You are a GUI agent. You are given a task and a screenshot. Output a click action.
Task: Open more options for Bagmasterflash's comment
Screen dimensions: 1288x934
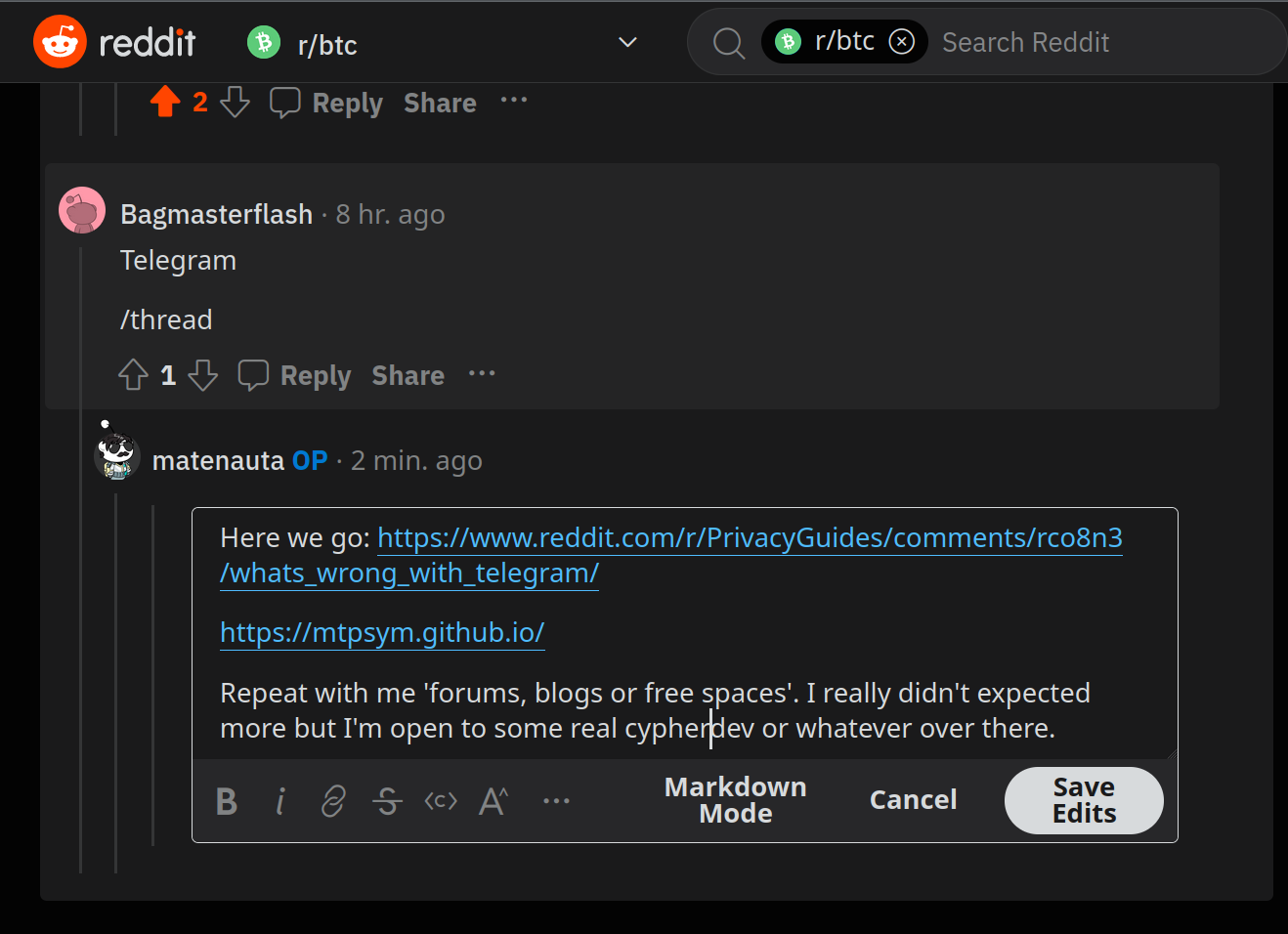482,373
